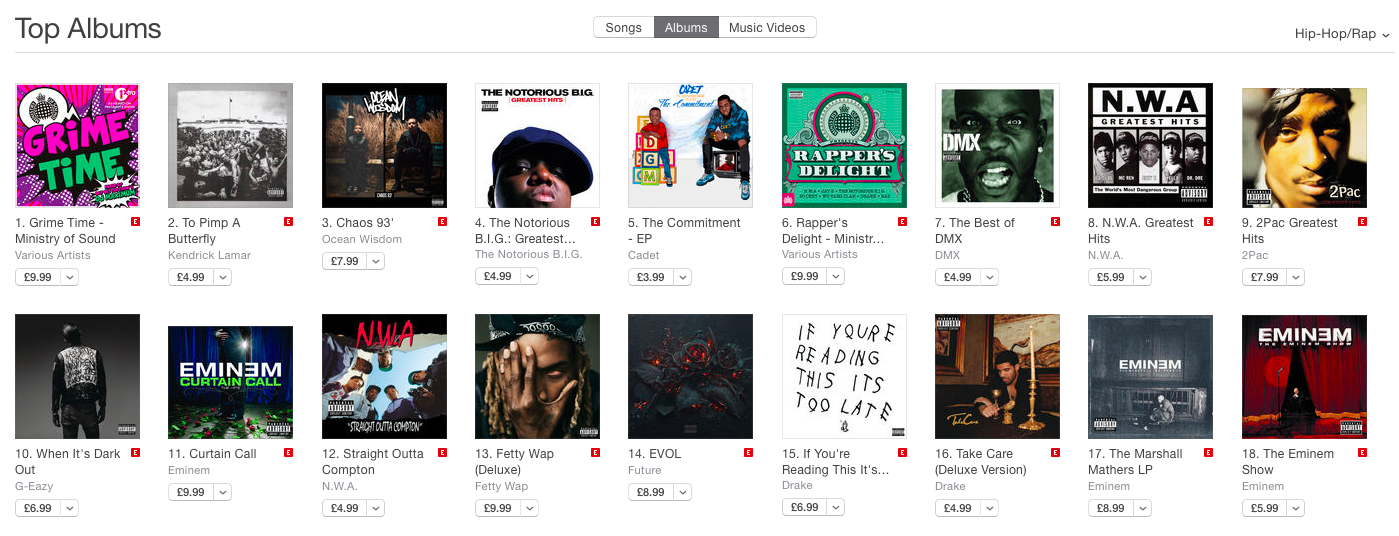Screen dimensions: 1399x536
Task: Click the explicit badge beside Curtain Call
Action: tap(289, 452)
